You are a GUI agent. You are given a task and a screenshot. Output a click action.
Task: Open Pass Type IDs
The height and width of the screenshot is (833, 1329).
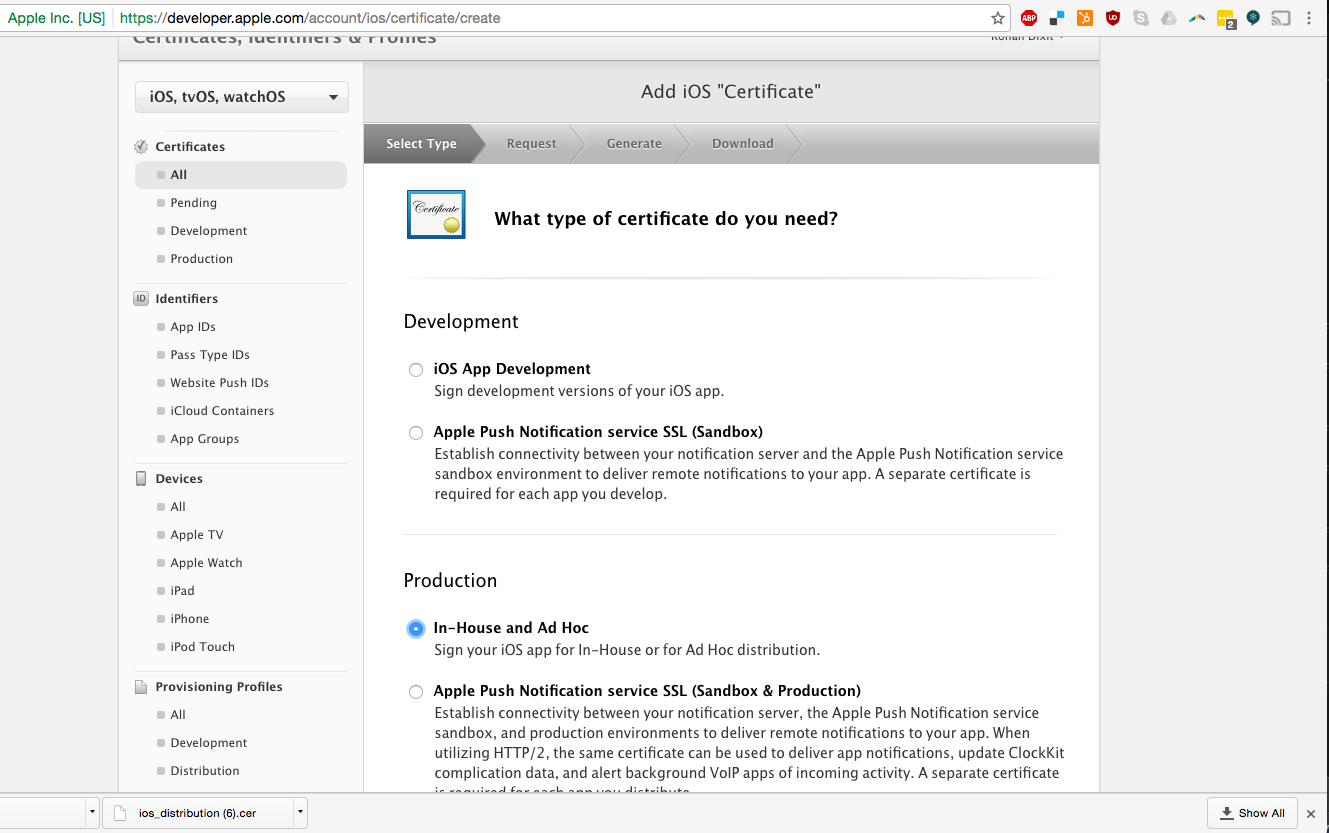click(x=210, y=355)
